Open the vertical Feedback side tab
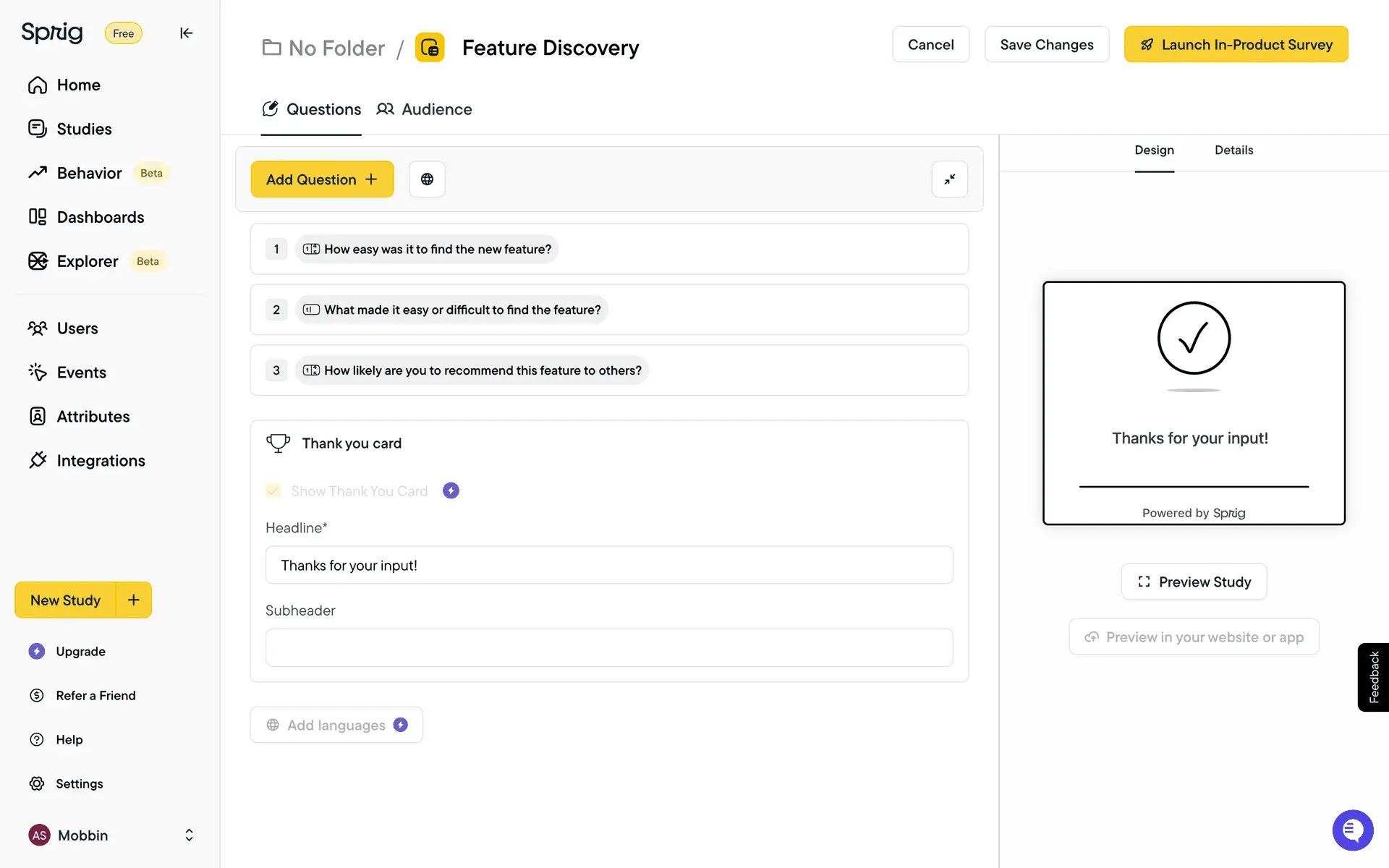The width and height of the screenshot is (1389, 868). (x=1373, y=677)
